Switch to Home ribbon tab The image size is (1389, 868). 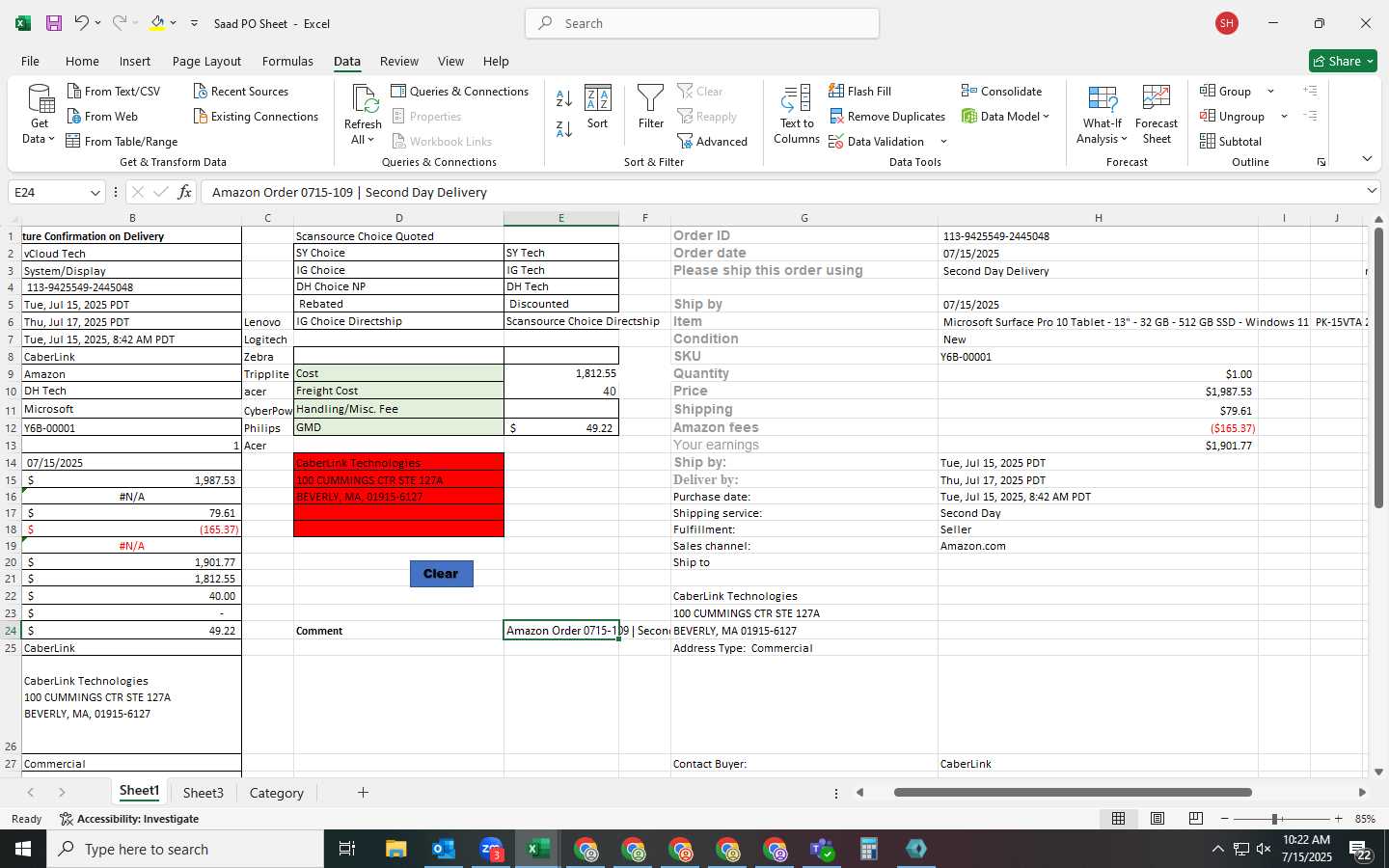[82, 61]
